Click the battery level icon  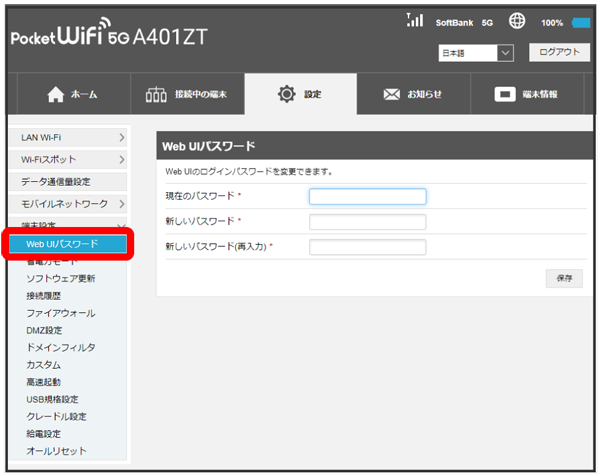coord(582,22)
